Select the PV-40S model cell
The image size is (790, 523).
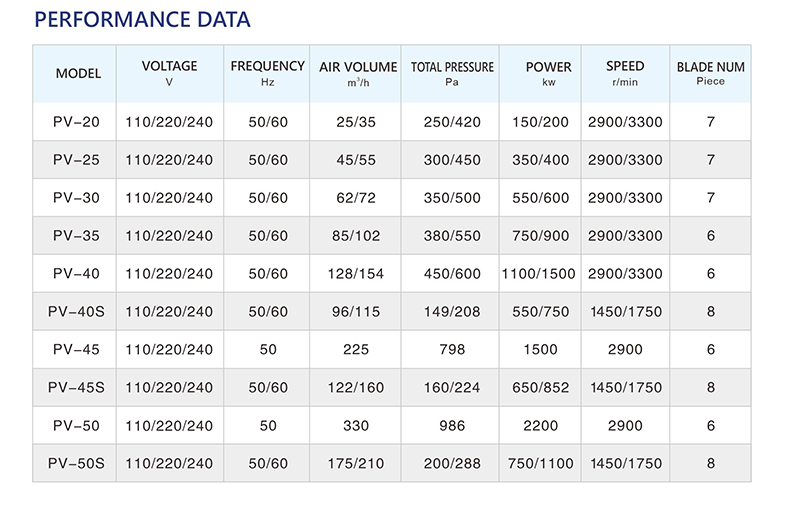(76, 312)
